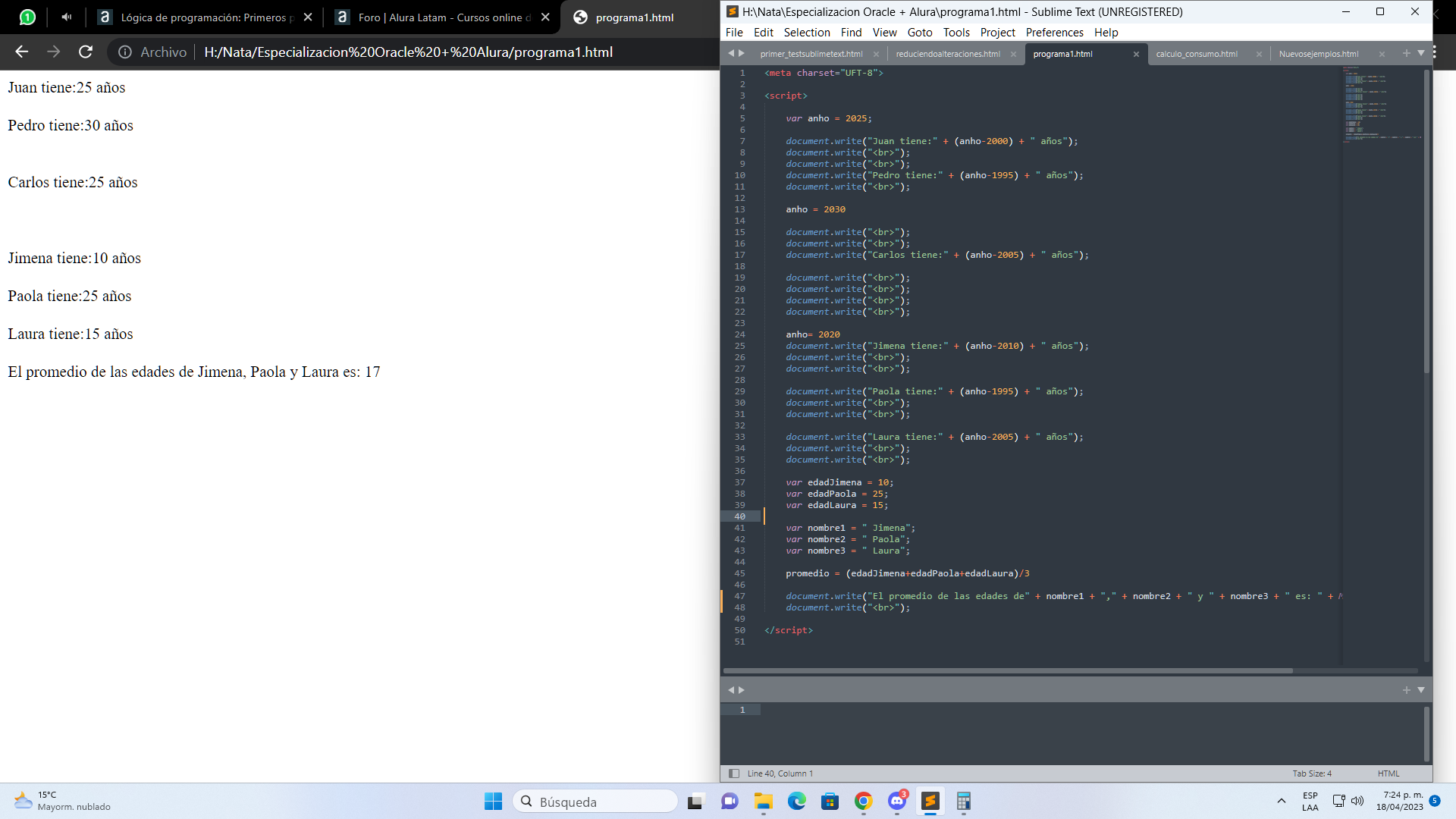Screen dimensions: 1456x819
Task: Open the Help menu
Action: pyautogui.click(x=1106, y=32)
